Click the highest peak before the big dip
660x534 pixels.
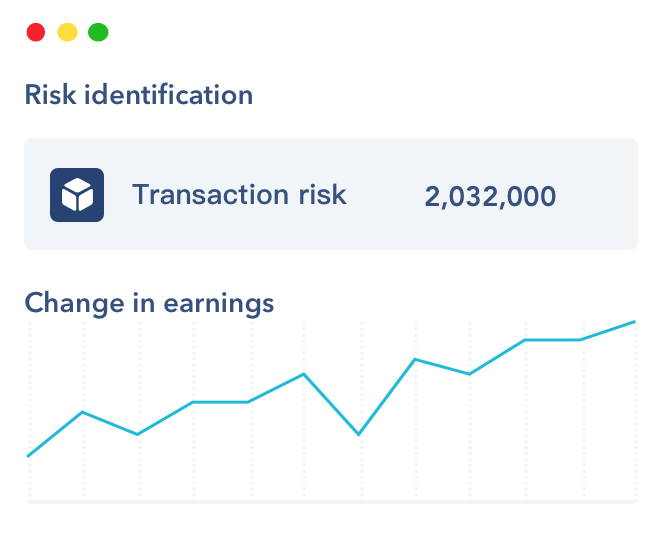(x=304, y=374)
